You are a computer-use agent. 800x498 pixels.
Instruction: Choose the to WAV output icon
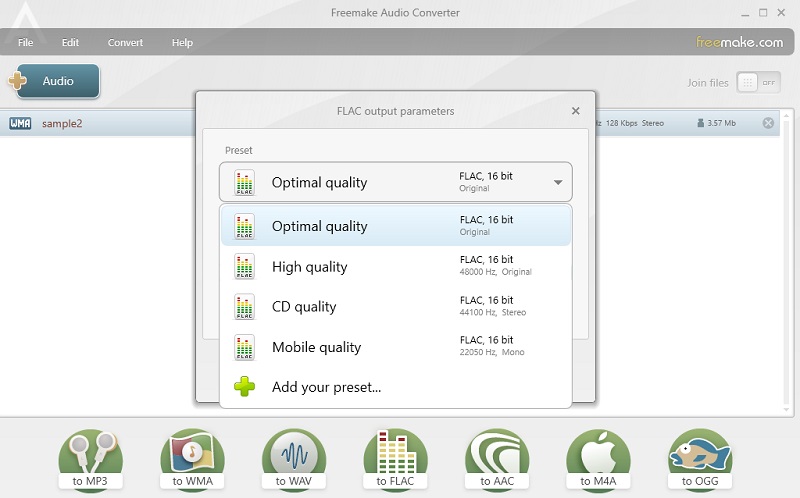[294, 461]
